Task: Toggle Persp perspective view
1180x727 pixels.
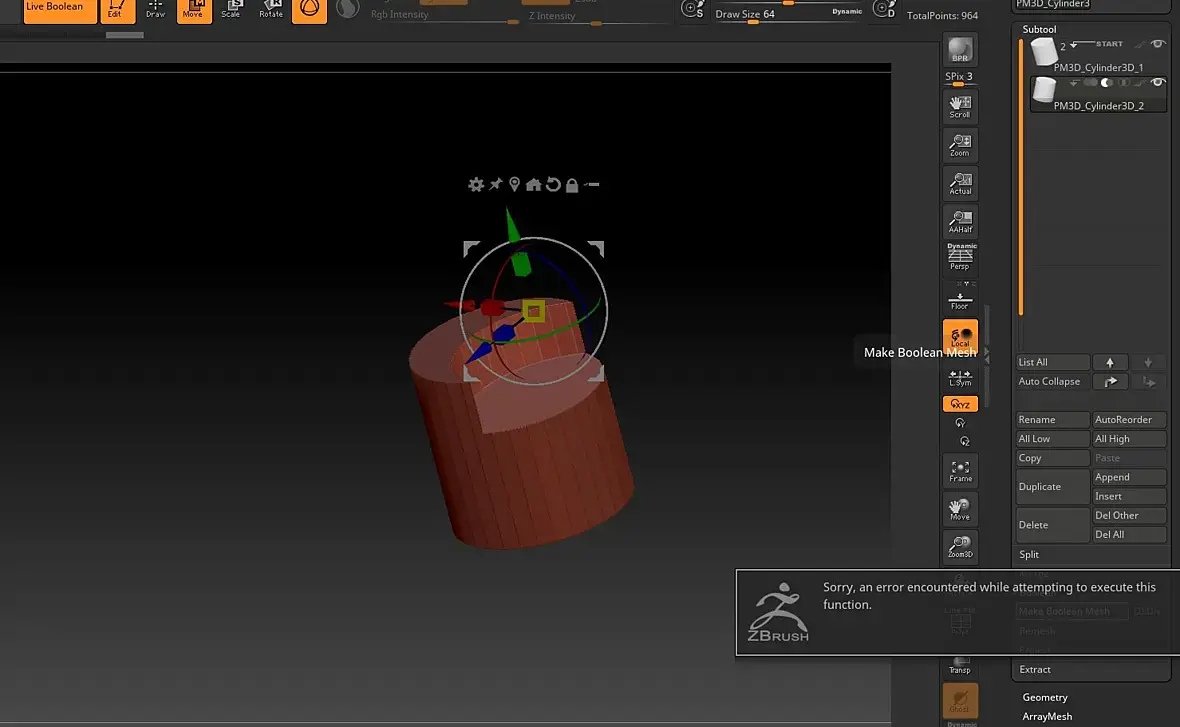Action: [x=961, y=259]
